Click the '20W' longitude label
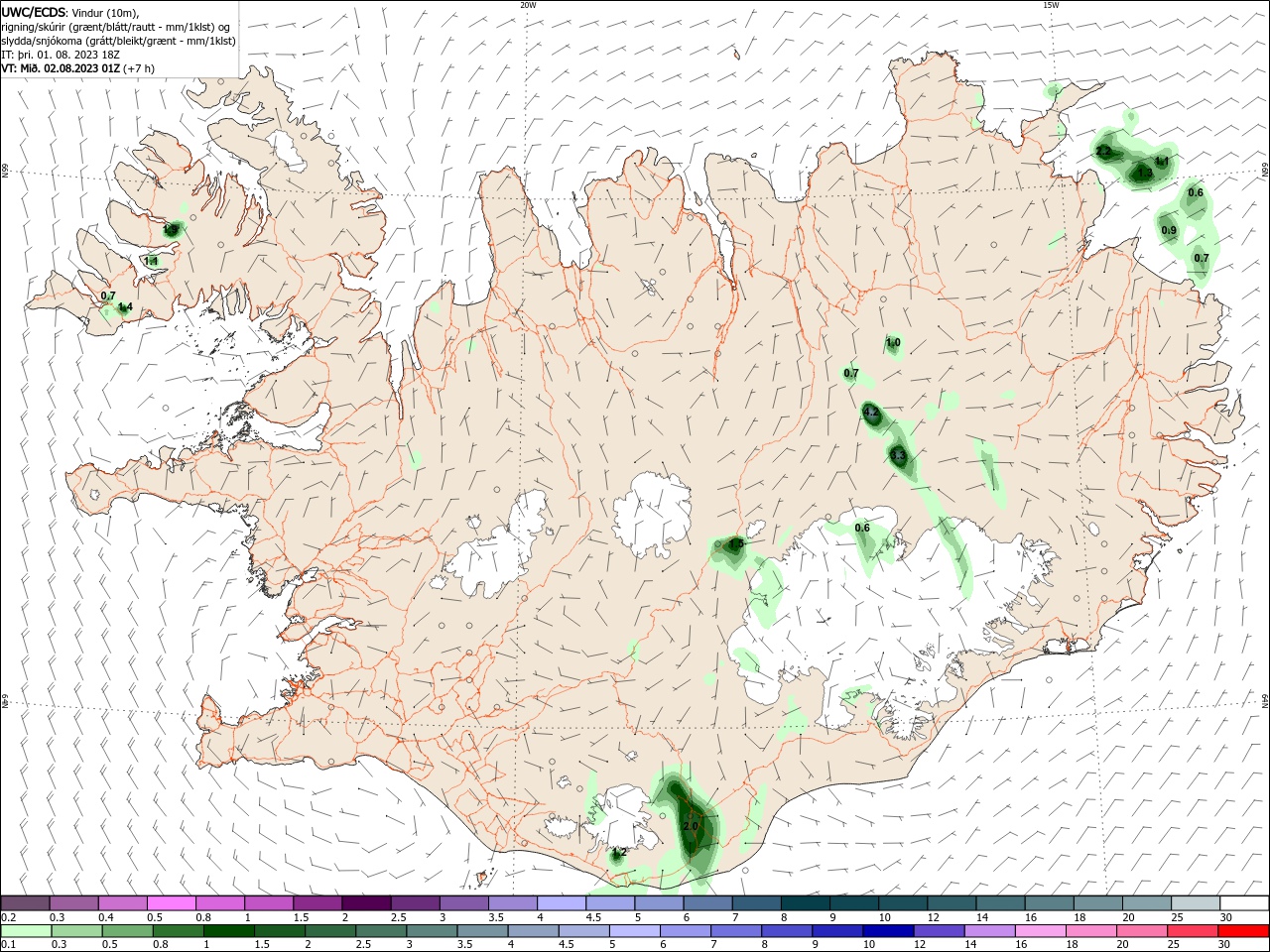The width and height of the screenshot is (1270, 952). [x=528, y=5]
